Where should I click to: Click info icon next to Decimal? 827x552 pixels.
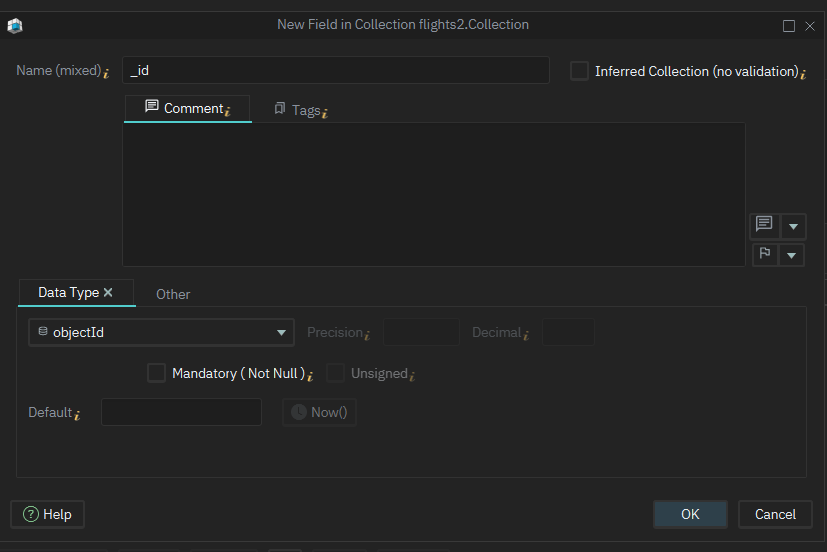[526, 335]
